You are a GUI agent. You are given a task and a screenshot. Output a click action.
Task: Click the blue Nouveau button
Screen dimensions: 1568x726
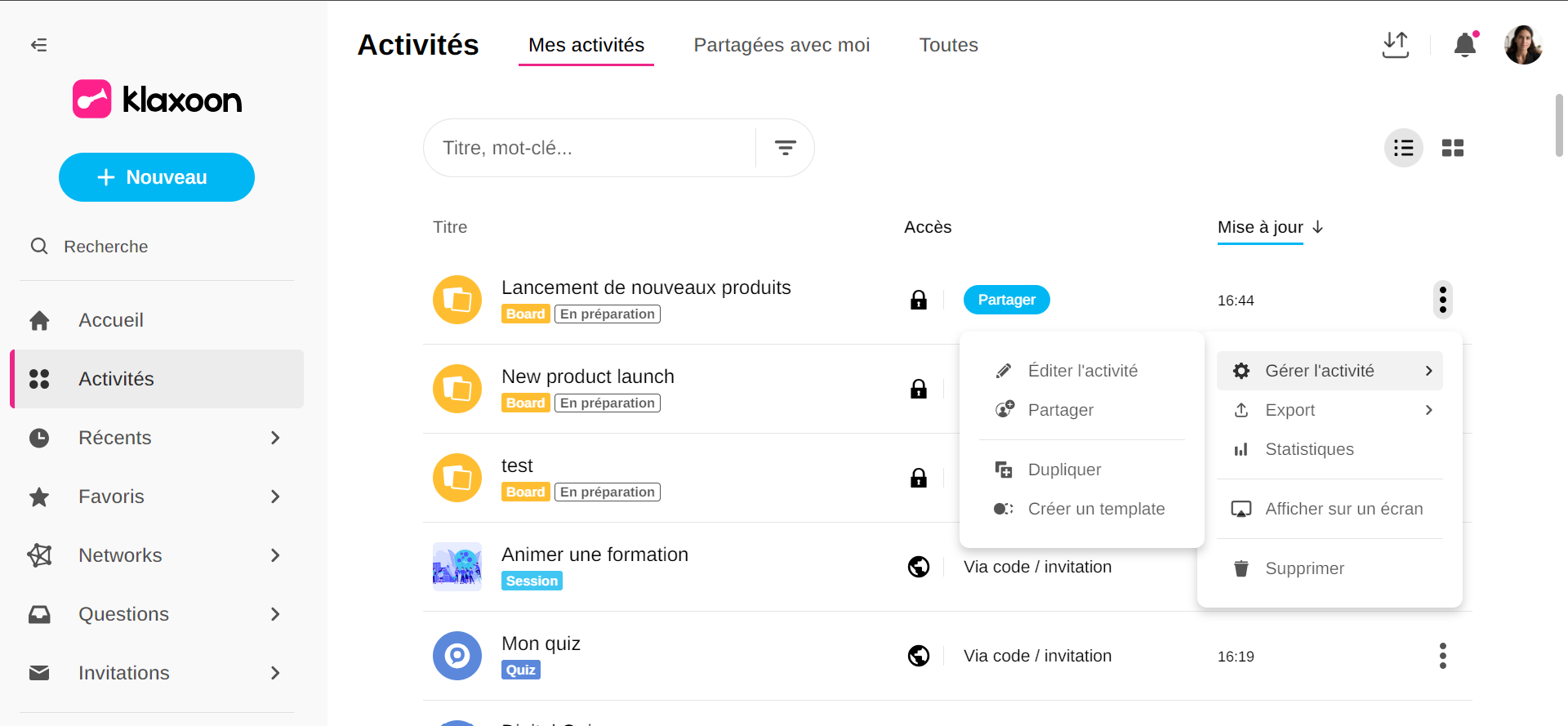[157, 177]
